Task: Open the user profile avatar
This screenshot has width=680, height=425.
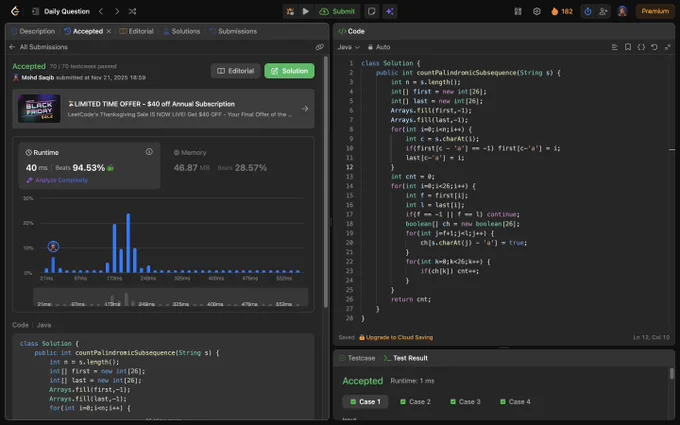Action: click(622, 11)
